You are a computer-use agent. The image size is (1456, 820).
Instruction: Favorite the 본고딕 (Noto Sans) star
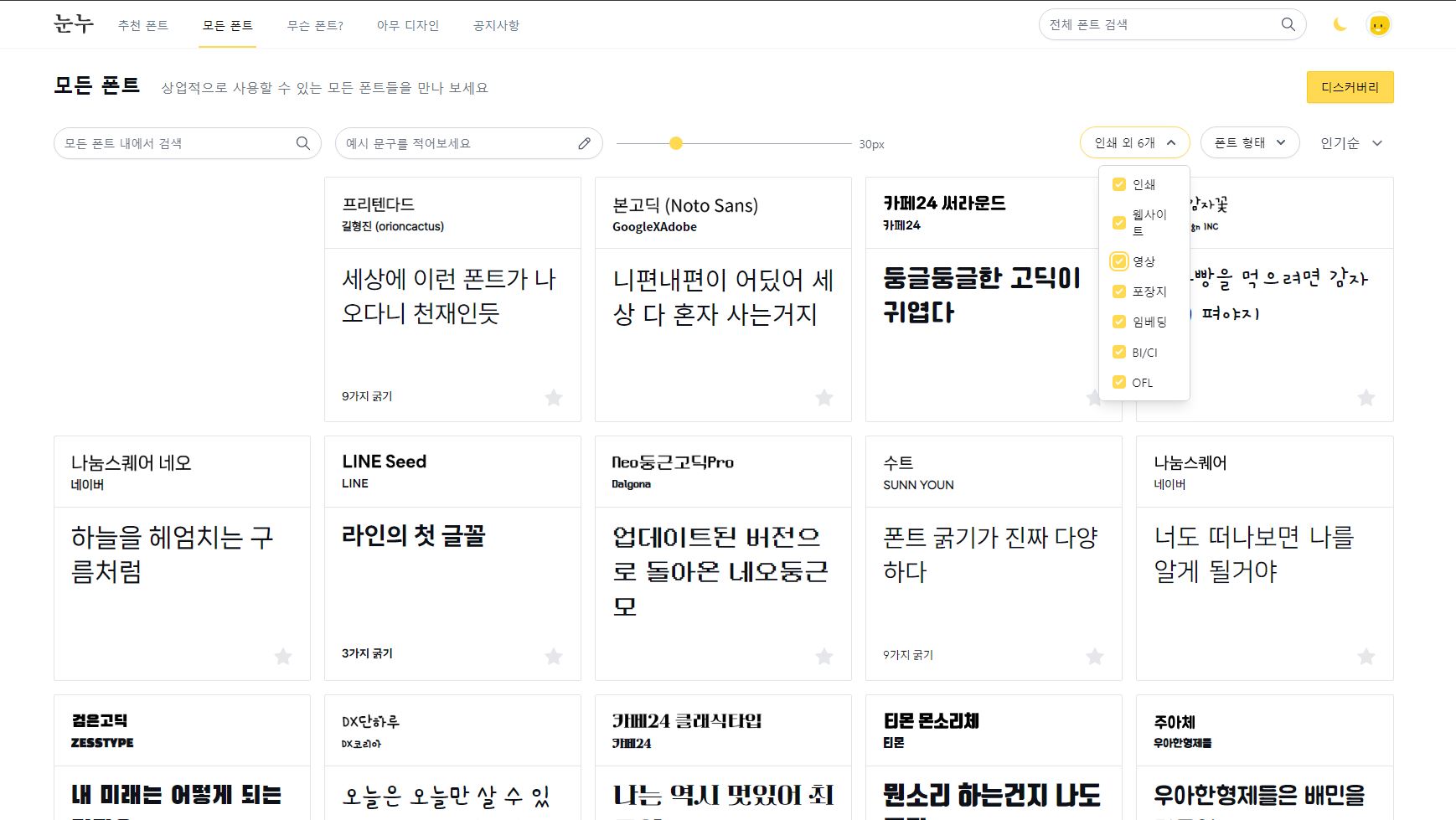[x=824, y=397]
